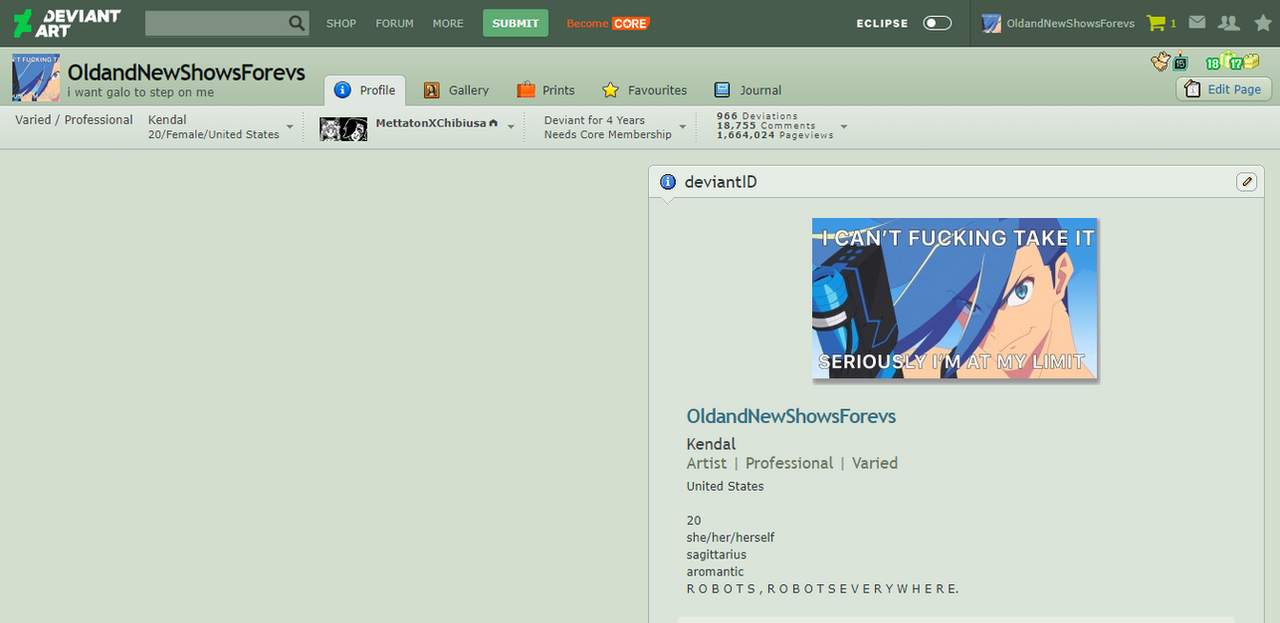Click the Edit Page button
Screen dimensions: 1280x623
[x=1224, y=89]
